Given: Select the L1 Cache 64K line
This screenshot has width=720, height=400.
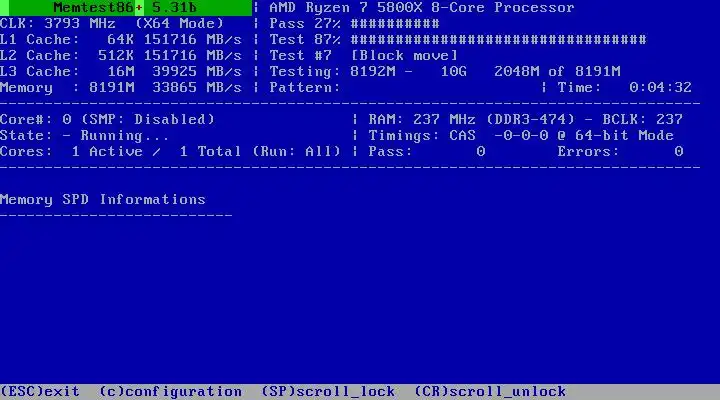Looking at the screenshot, I should click(x=121, y=39).
